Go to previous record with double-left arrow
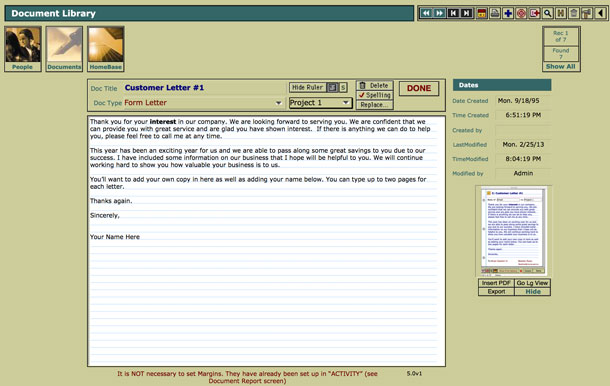610x386 pixels. (x=426, y=14)
